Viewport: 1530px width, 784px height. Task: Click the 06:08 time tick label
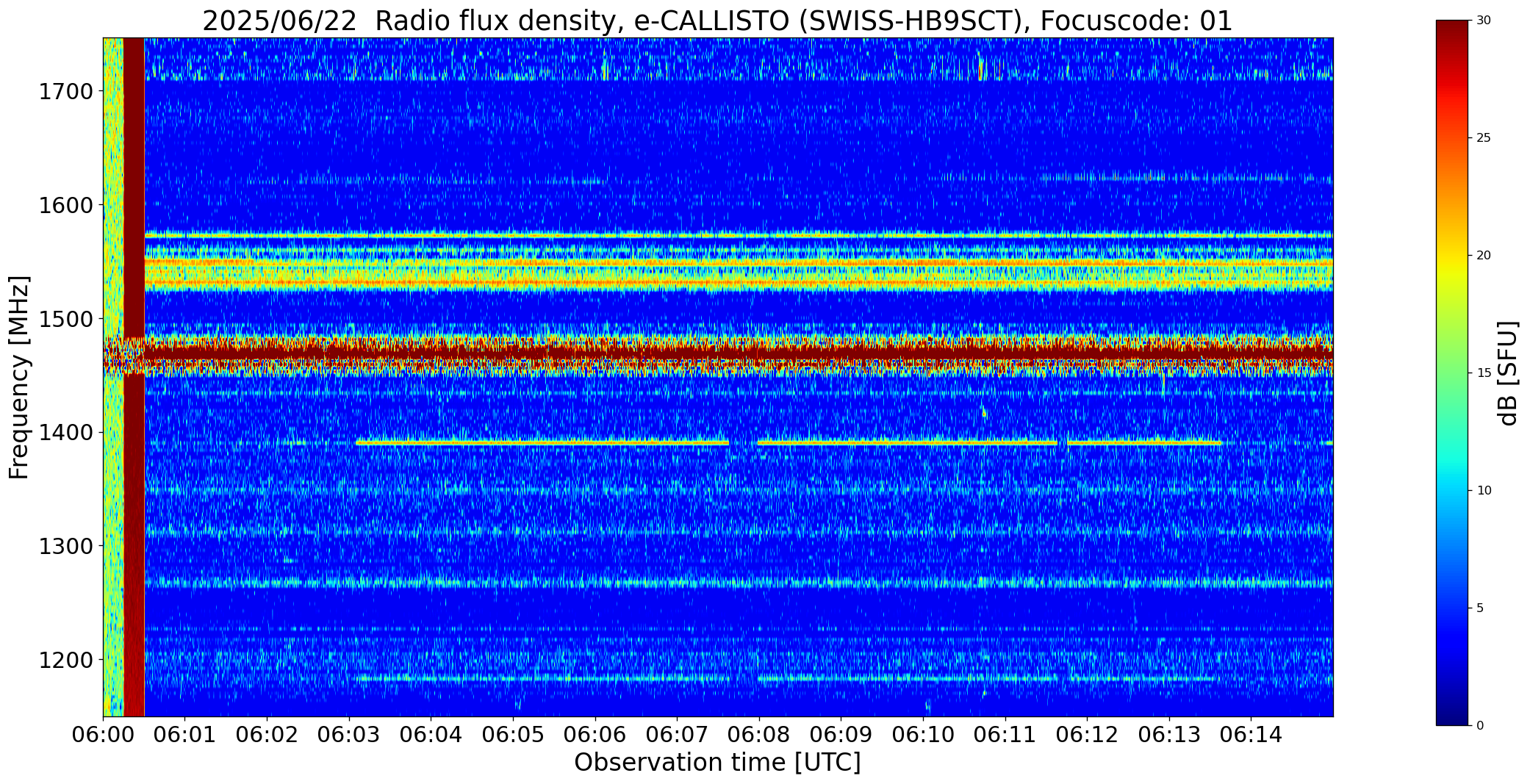coord(759,735)
